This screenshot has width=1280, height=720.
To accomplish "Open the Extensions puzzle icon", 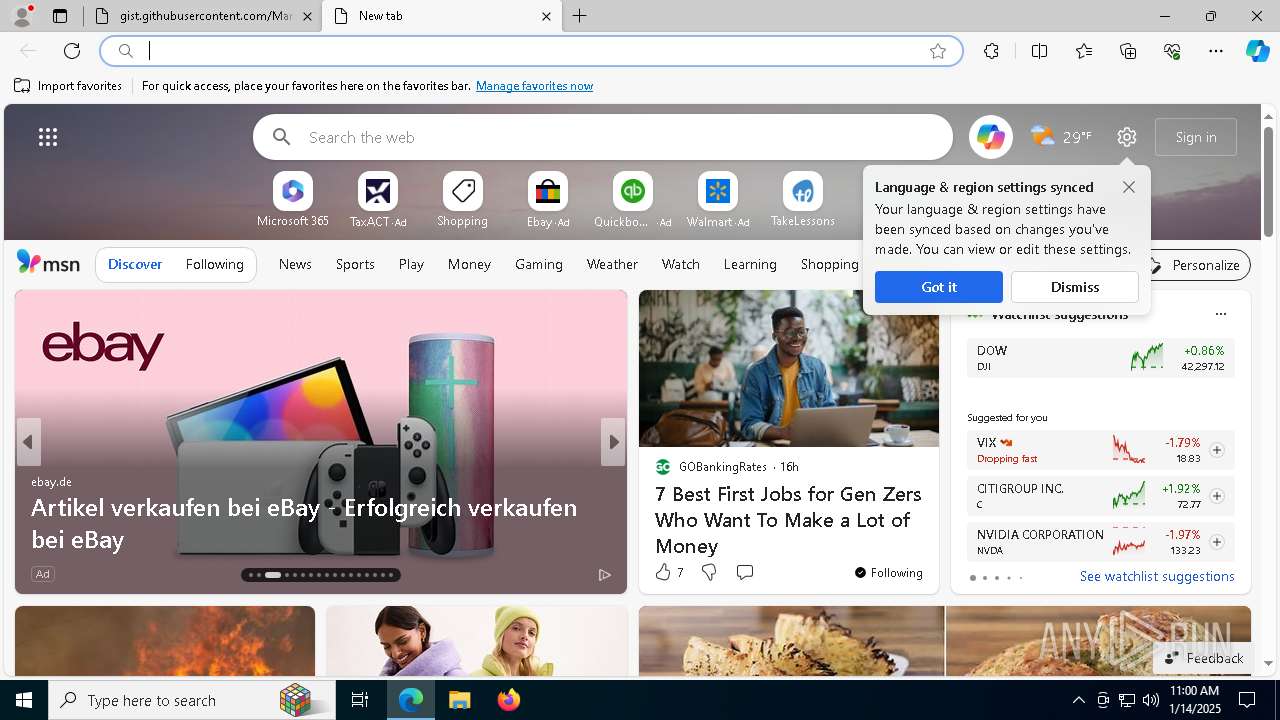I will pos(991,51).
